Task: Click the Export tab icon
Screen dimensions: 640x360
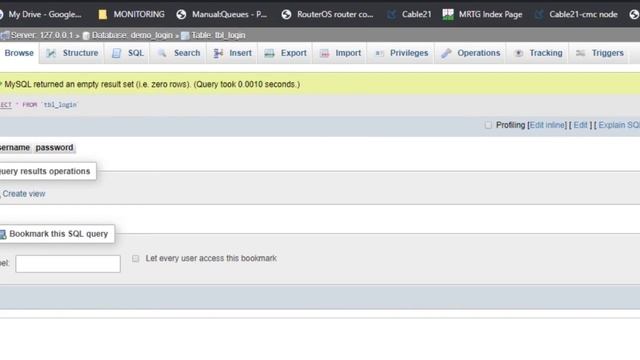Action: tap(269, 53)
